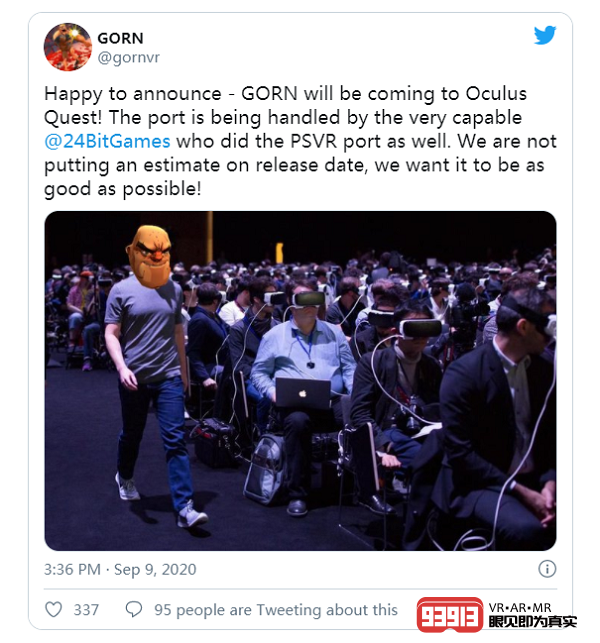Follow the @24BitGames mention link
The height and width of the screenshot is (643, 600).
[107, 141]
